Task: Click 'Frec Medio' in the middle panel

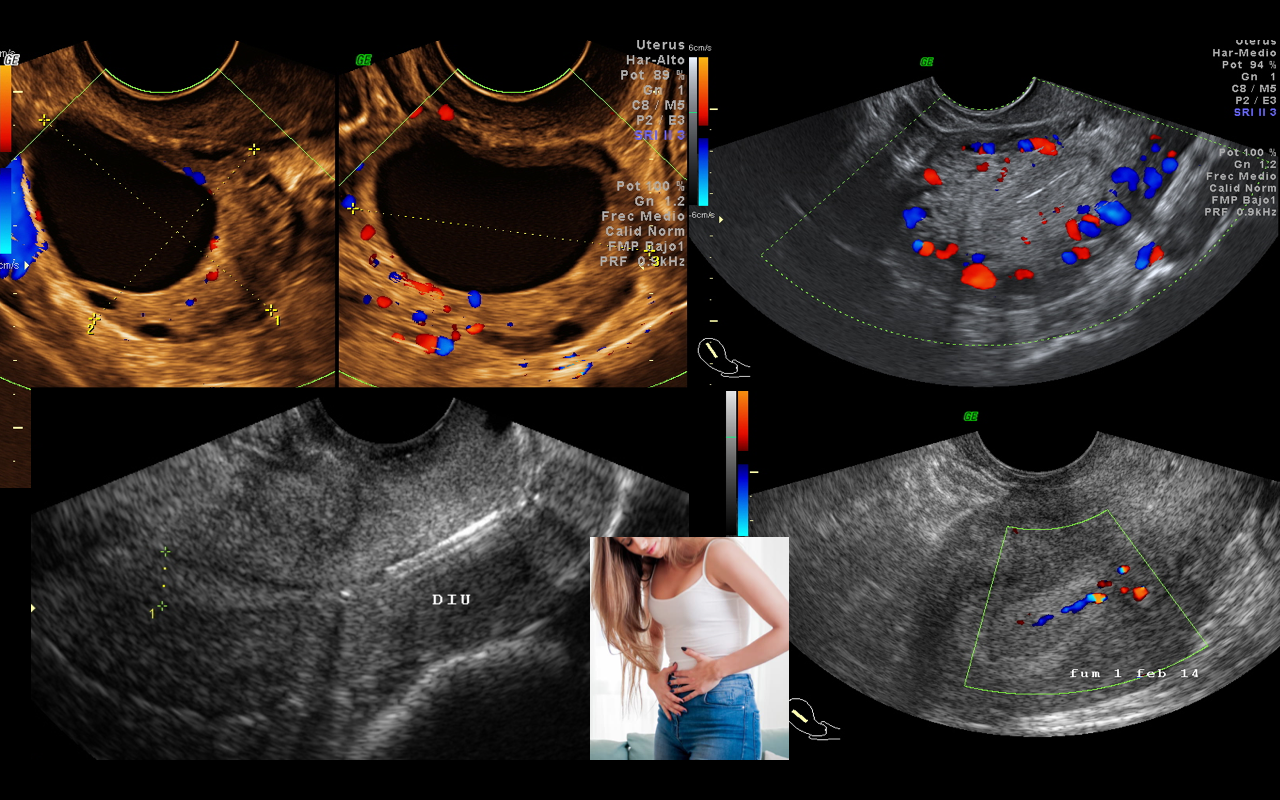Action: [x=643, y=216]
